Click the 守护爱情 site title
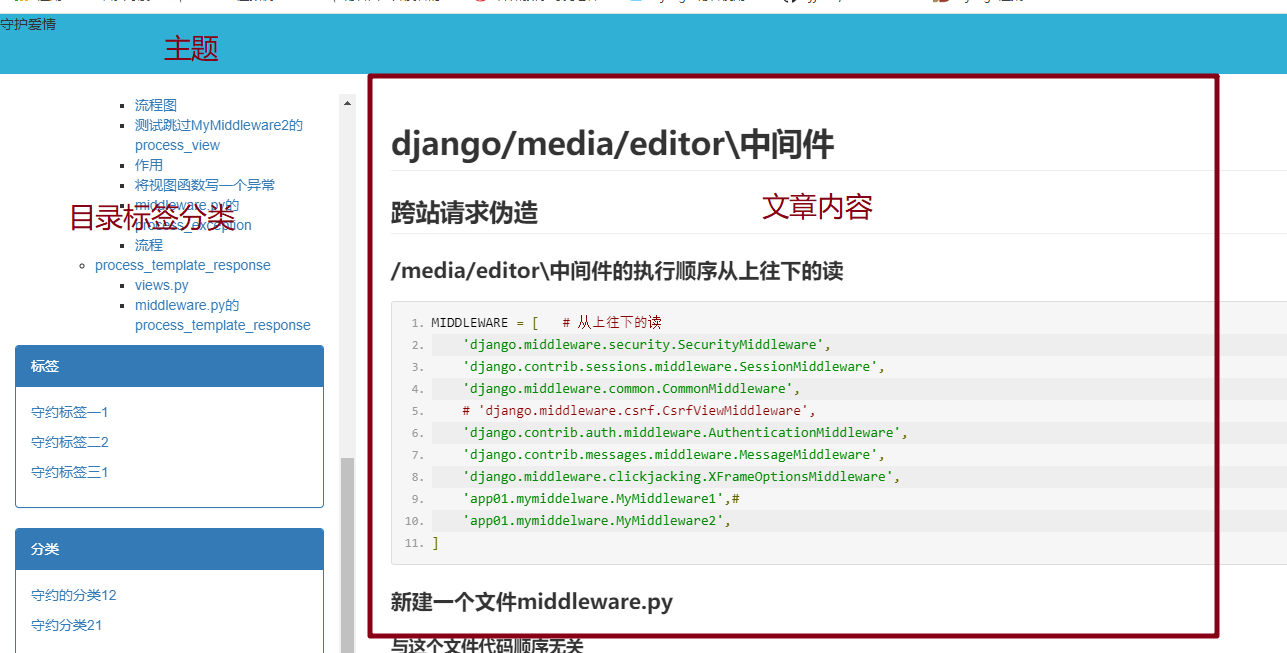 [x=28, y=23]
